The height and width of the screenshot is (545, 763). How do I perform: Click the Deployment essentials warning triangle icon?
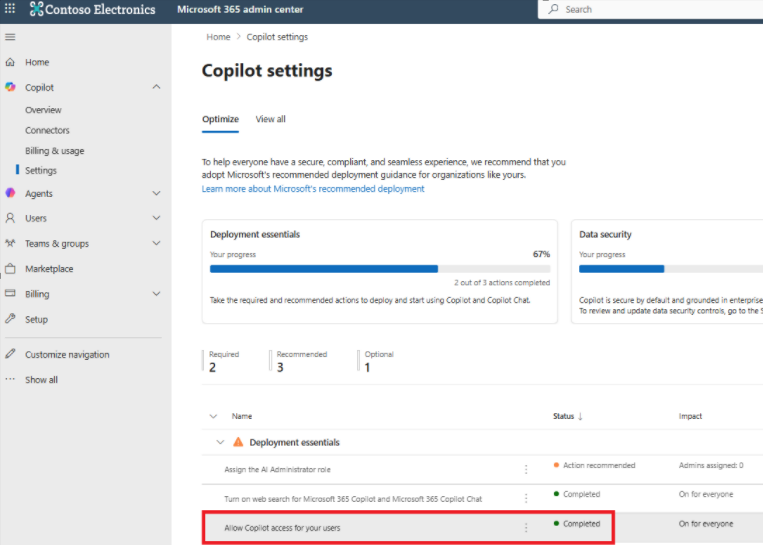[x=238, y=442]
